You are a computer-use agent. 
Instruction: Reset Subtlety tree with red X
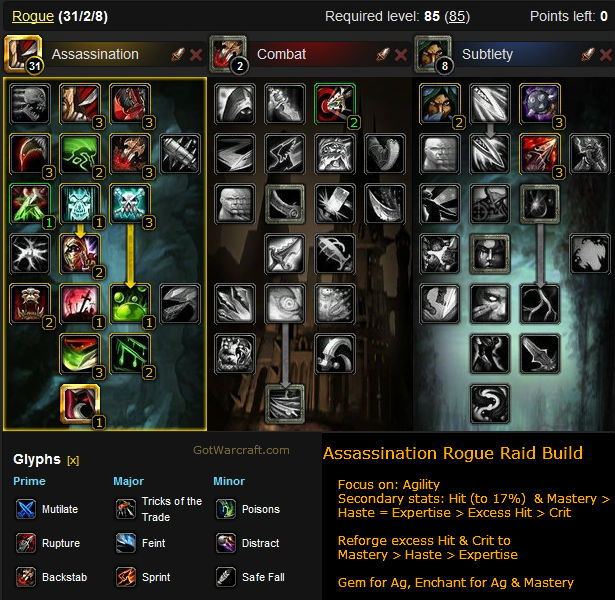pyautogui.click(x=606, y=55)
